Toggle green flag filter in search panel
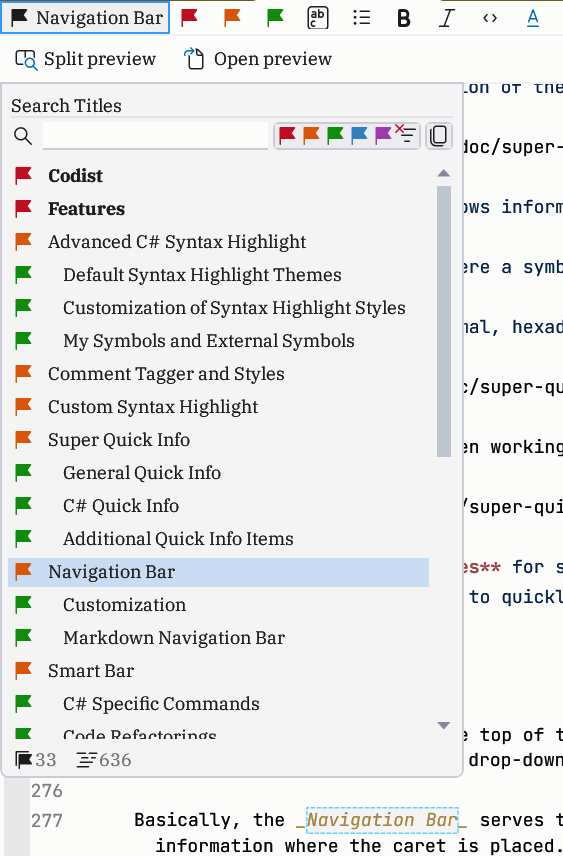Image resolution: width=563 pixels, height=856 pixels. click(335, 135)
